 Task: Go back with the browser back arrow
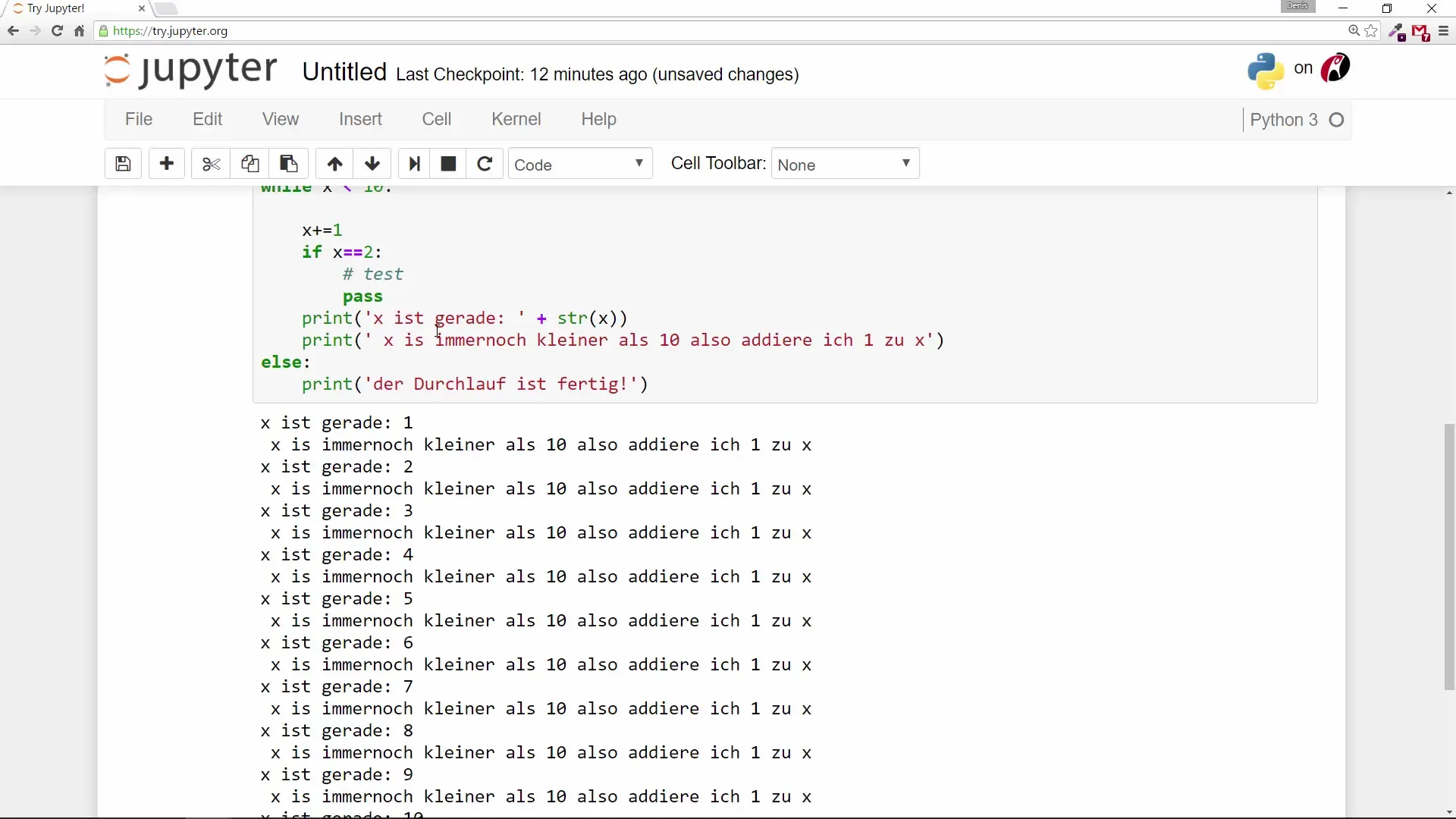13,31
